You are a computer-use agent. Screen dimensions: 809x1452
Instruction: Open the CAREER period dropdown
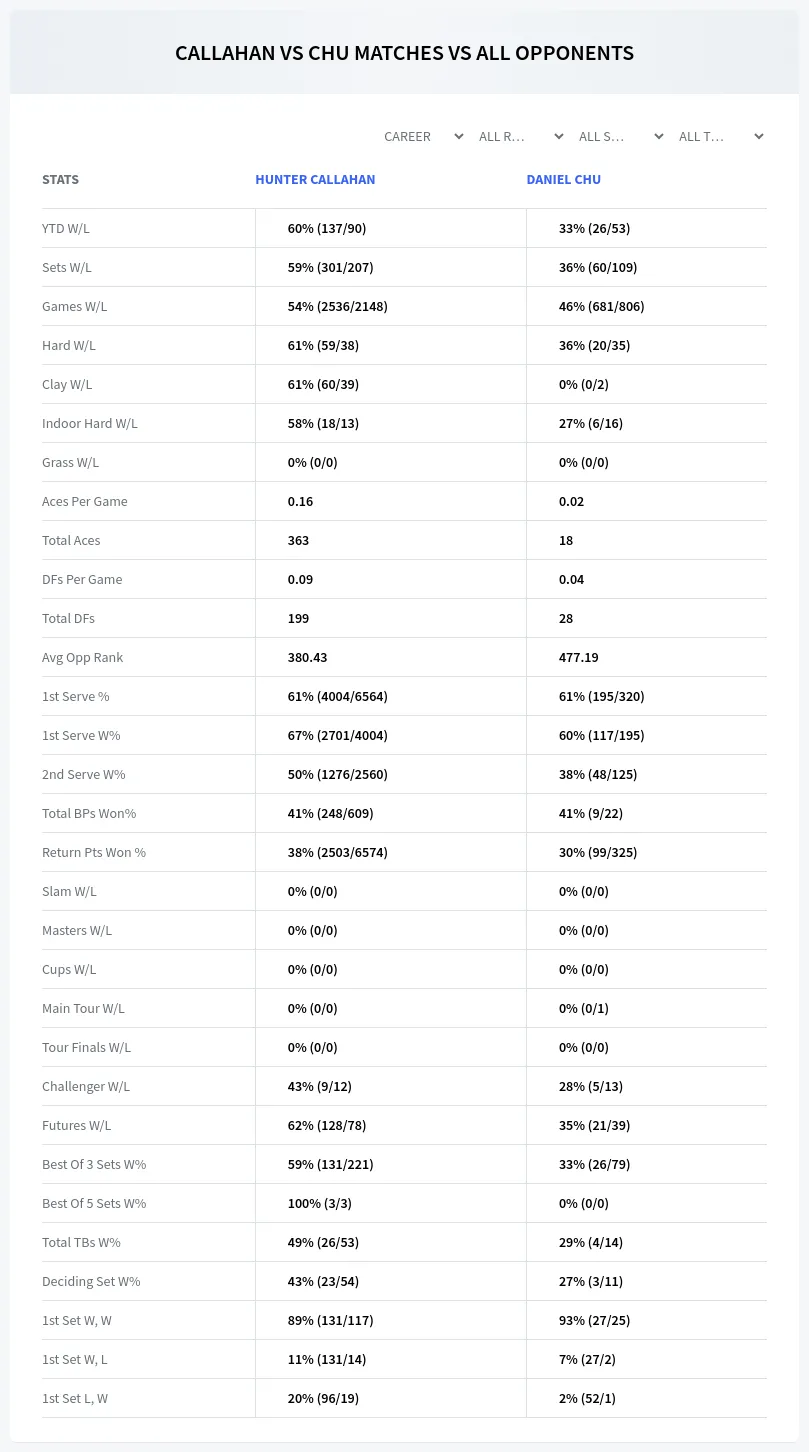423,136
